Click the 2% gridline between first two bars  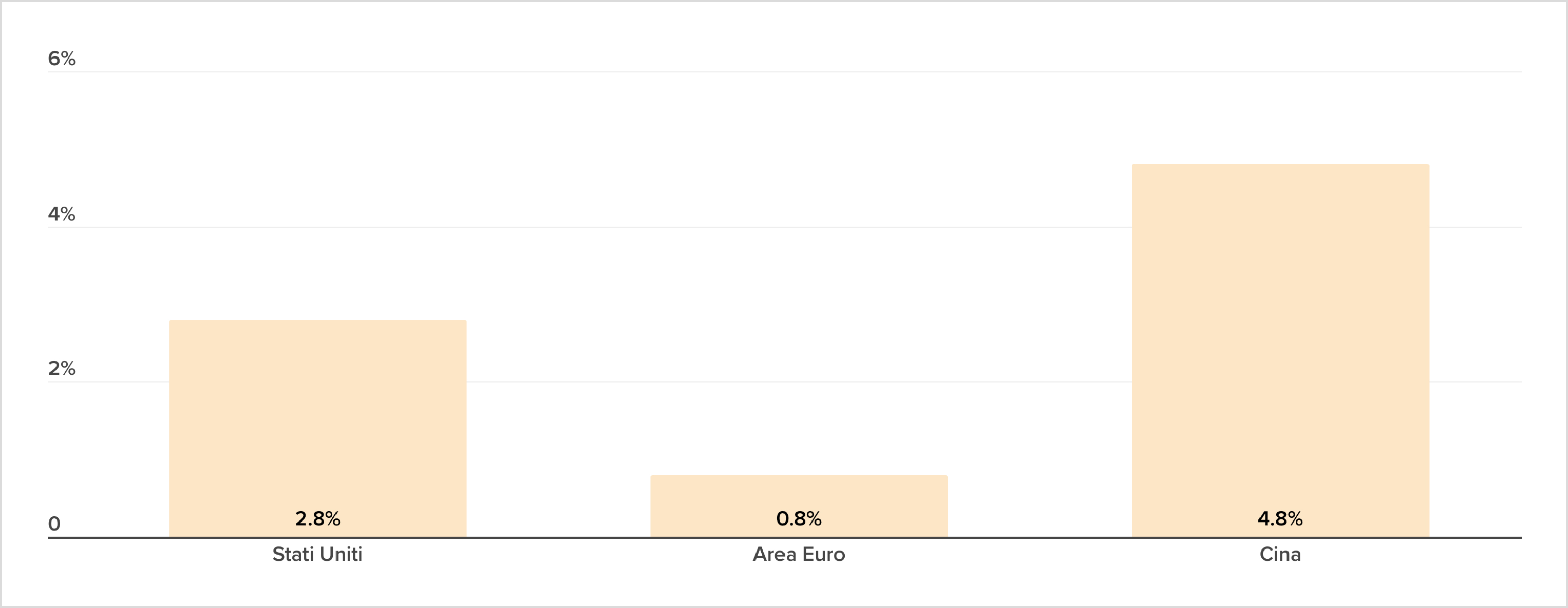coord(558,382)
